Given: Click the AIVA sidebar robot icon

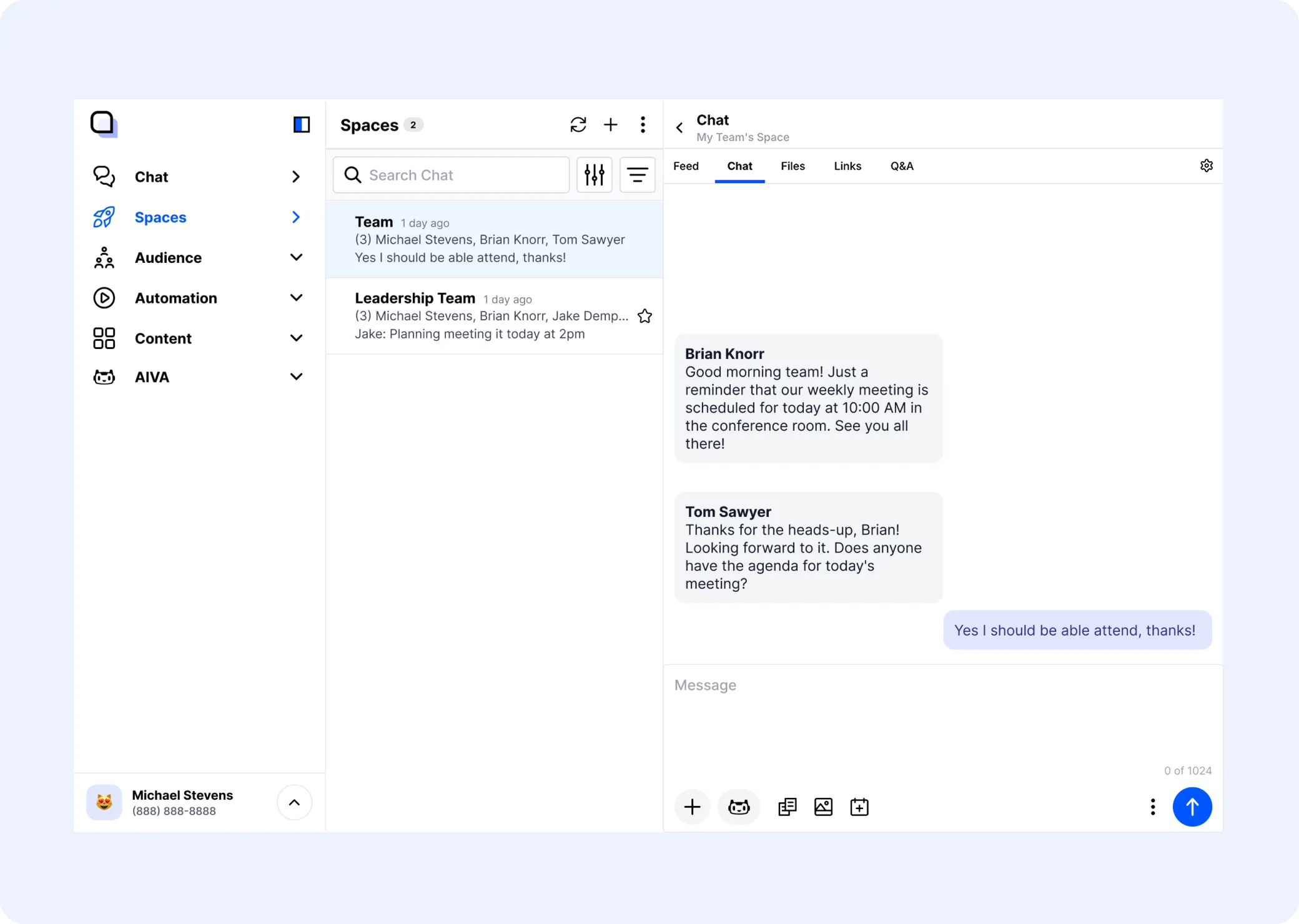Looking at the screenshot, I should point(104,377).
